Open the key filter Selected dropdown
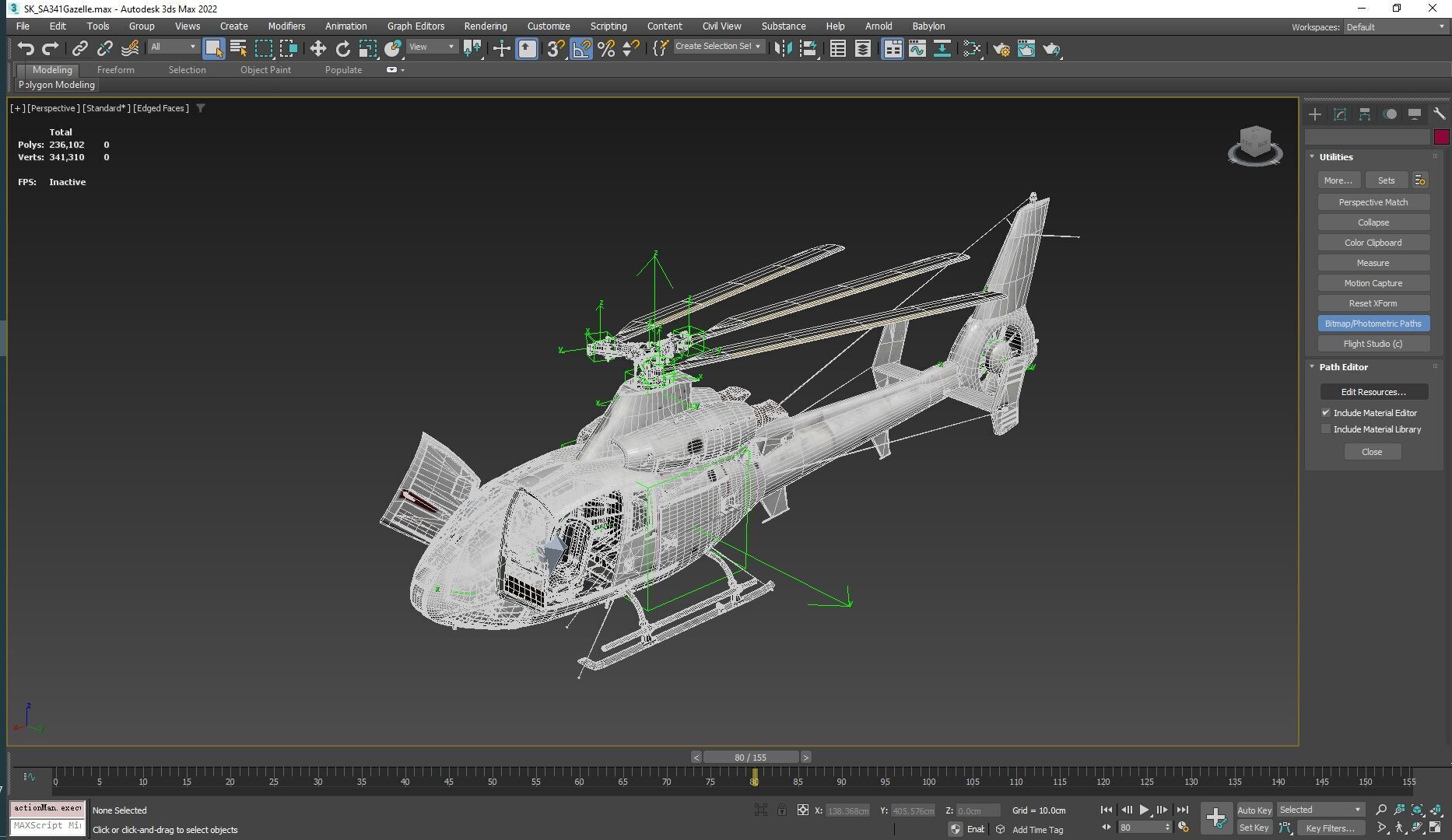The image size is (1452, 840). tap(1320, 810)
